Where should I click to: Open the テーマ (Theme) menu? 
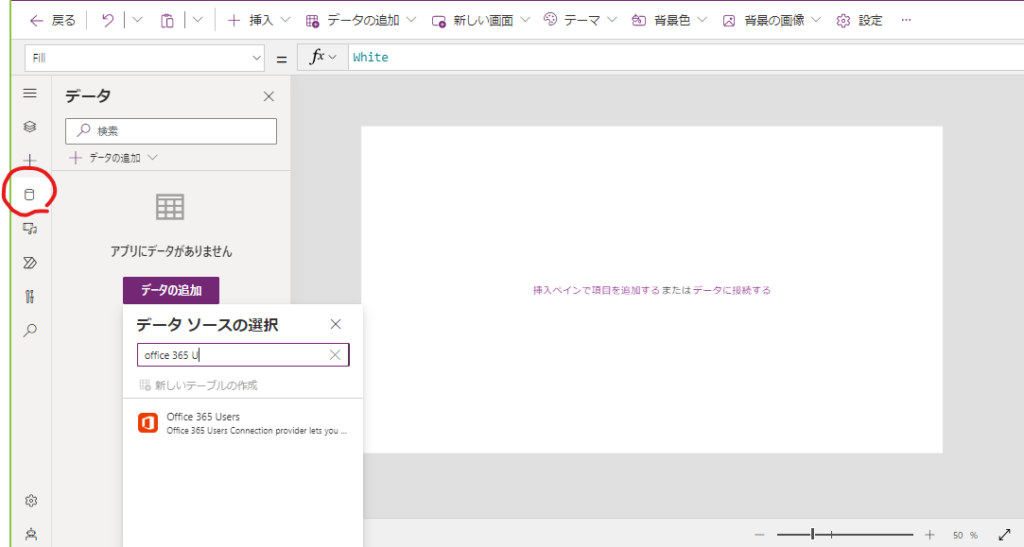[580, 20]
